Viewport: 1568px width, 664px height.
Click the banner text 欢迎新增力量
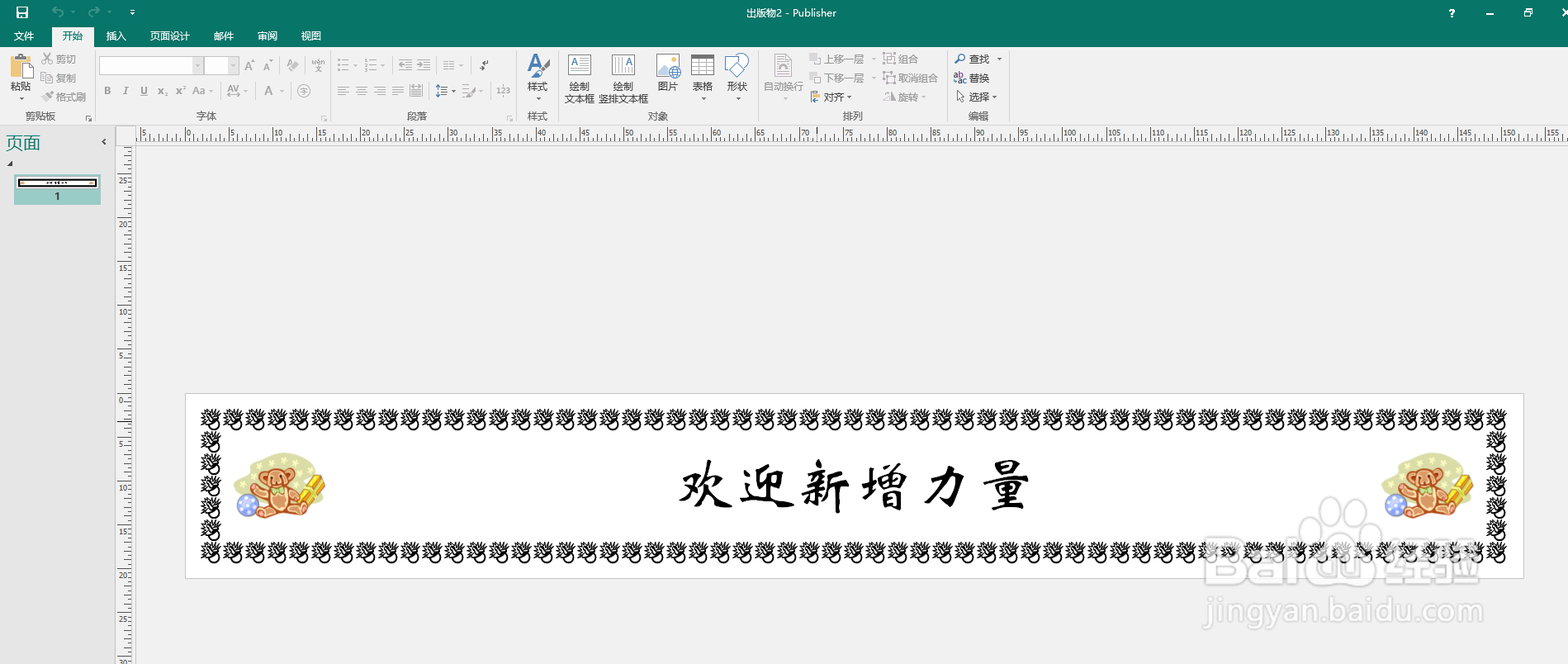click(x=854, y=486)
